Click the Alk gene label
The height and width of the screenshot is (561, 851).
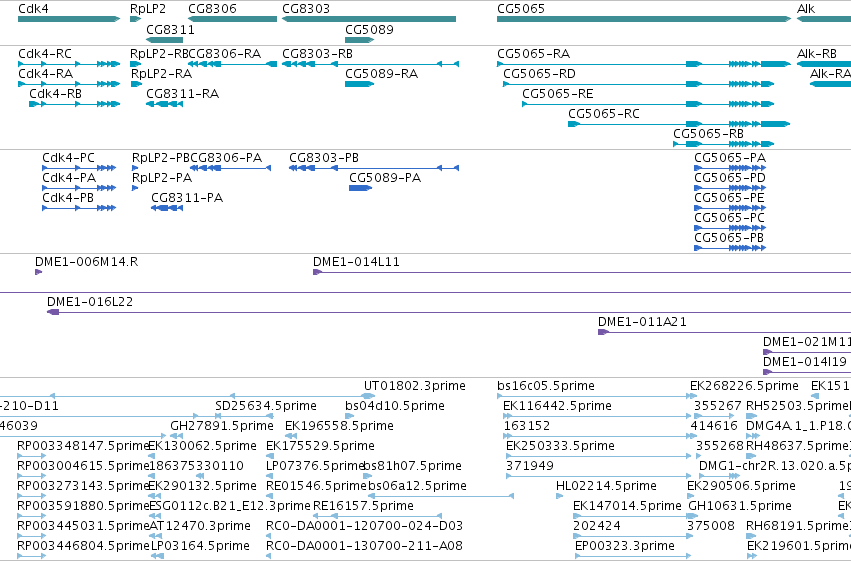click(x=806, y=9)
